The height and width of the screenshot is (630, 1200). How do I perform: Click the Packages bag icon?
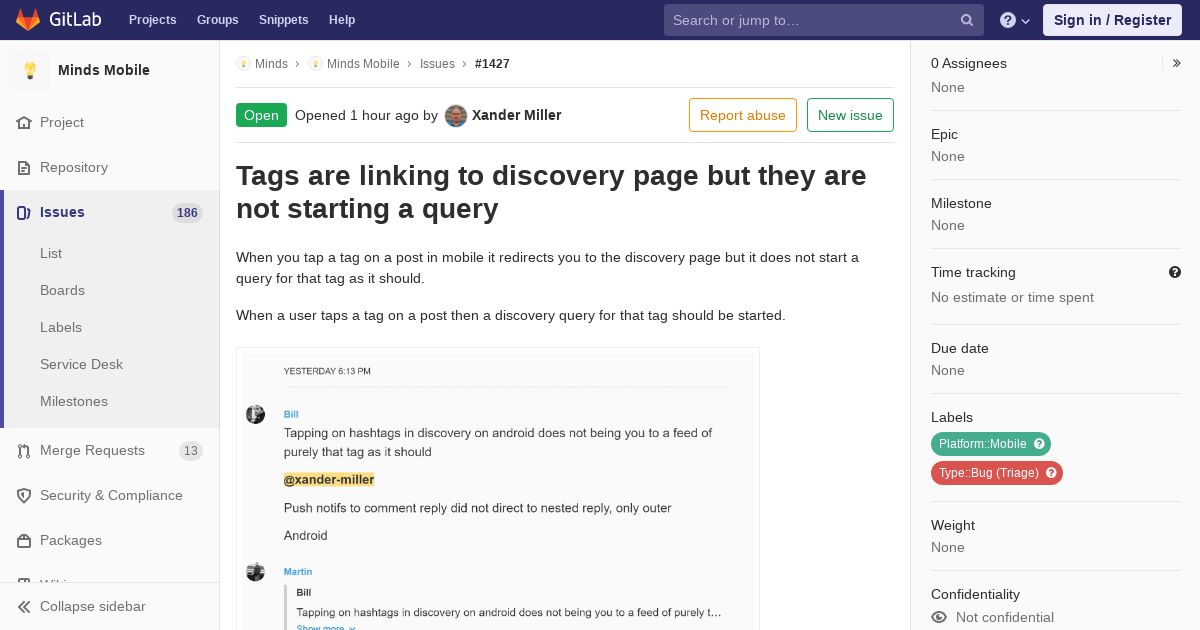(x=24, y=541)
